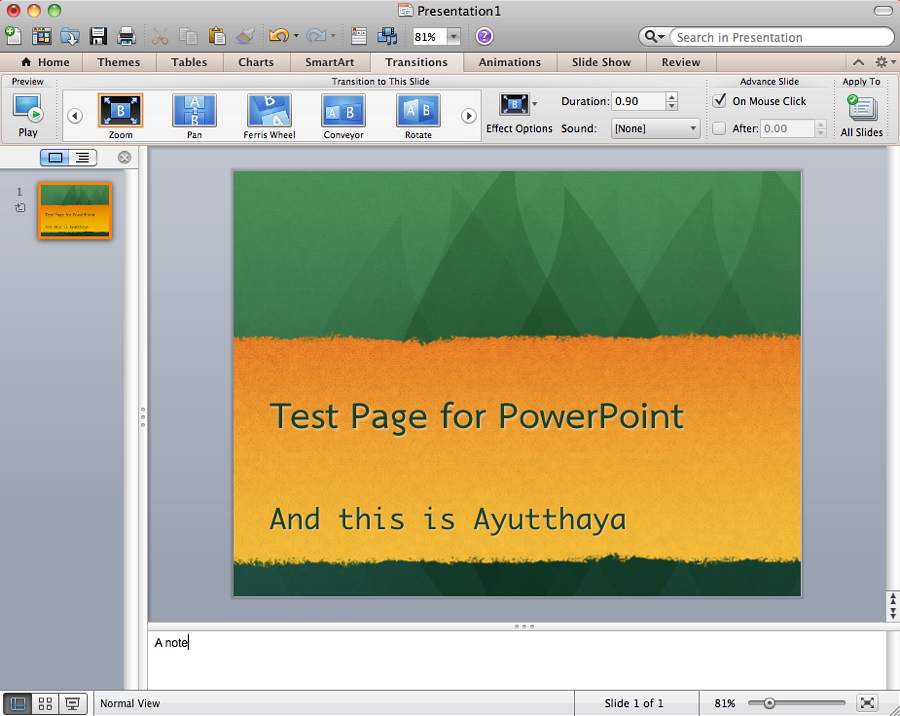The image size is (900, 716).
Task: Select the Ferris Wheel transition
Action: 269,117
